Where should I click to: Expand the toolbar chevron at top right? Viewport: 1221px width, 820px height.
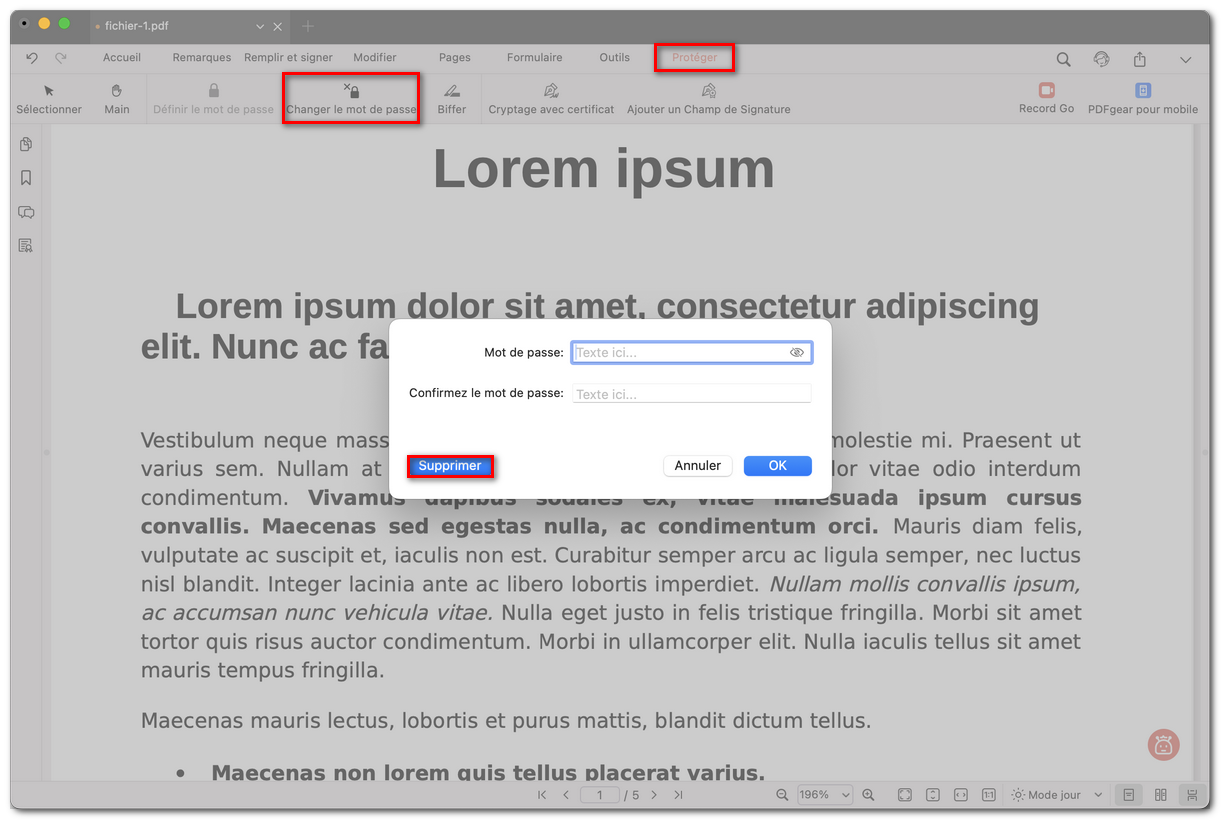(x=1186, y=59)
